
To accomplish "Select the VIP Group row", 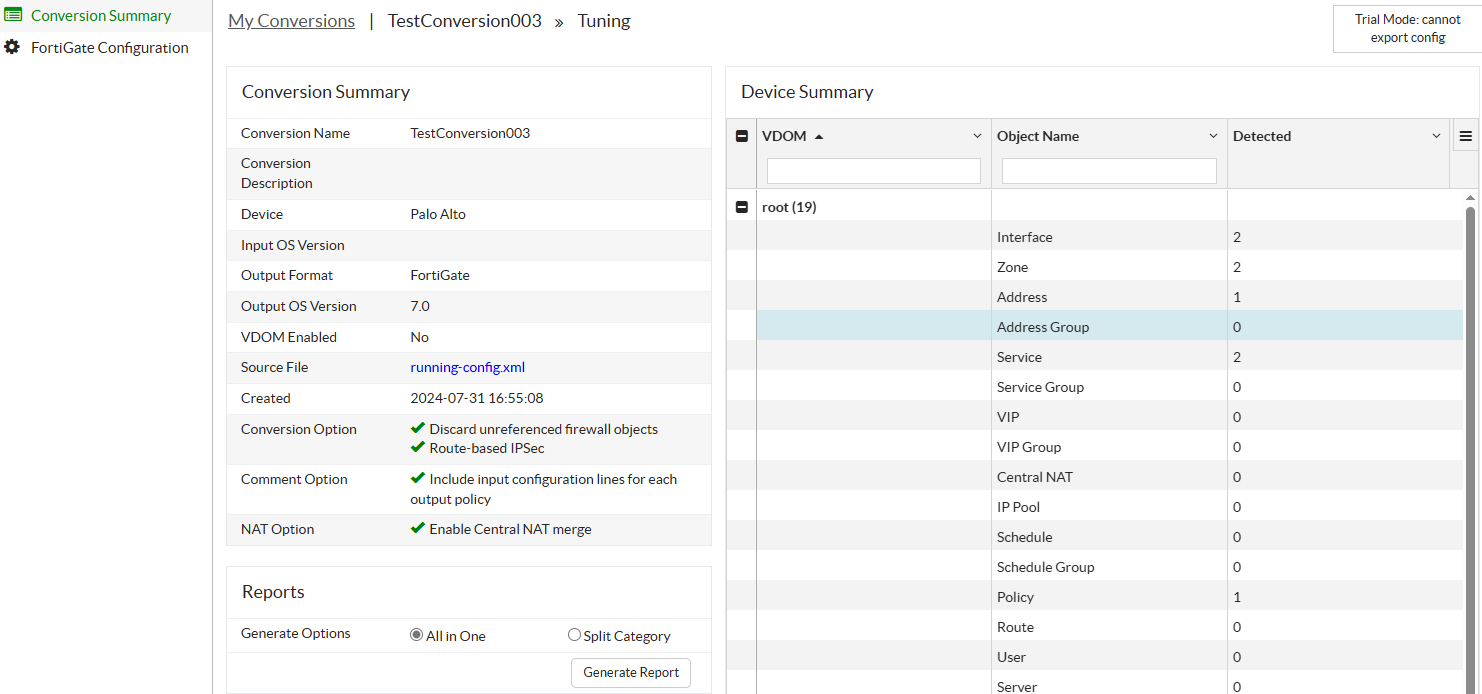I will [x=1094, y=447].
